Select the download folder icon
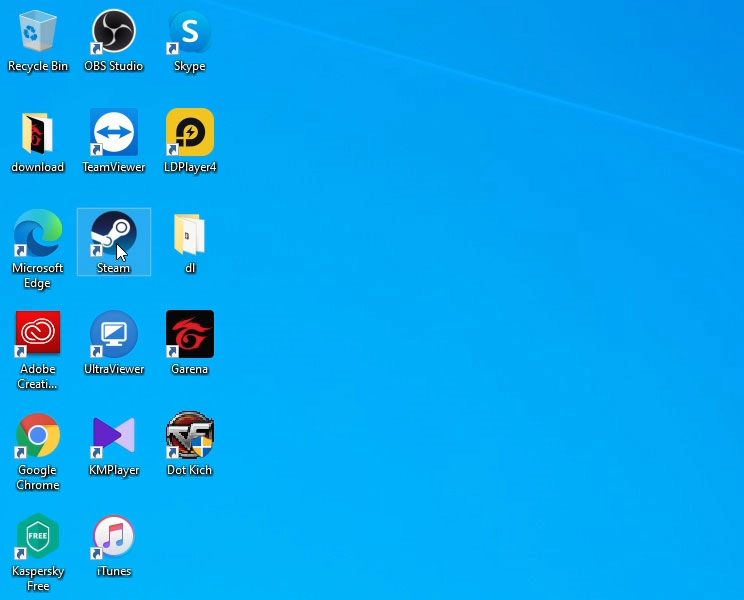744x600 pixels. click(x=37, y=133)
